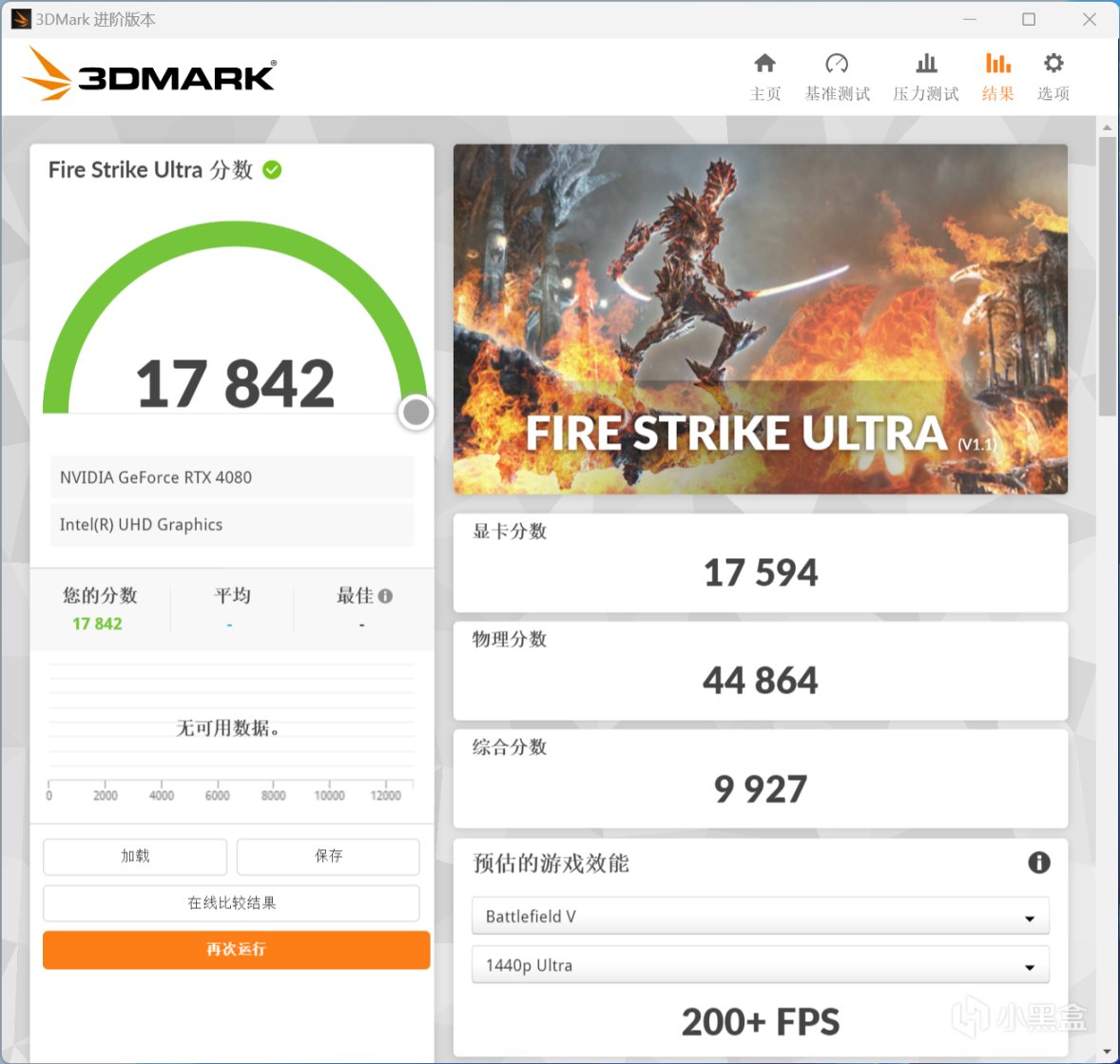Viewport: 1120px width, 1064px height.
Task: Click the 加载 load button
Action: (135, 856)
